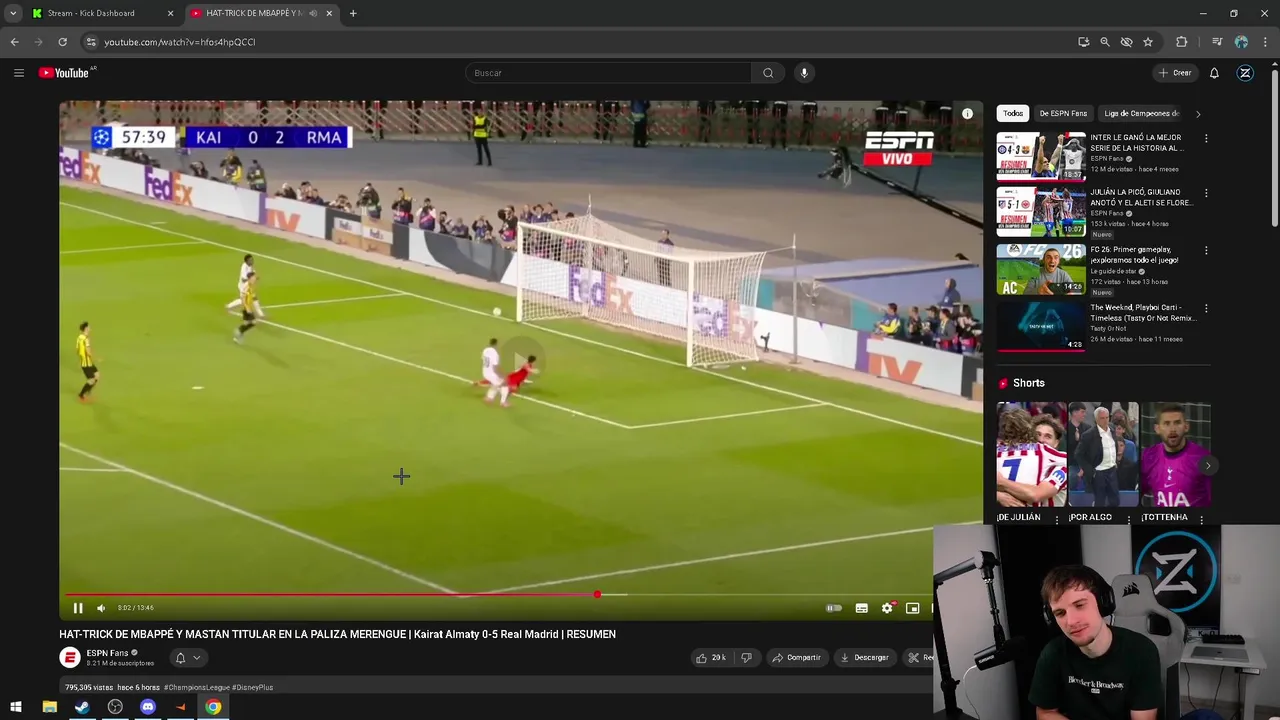Bookmark this page with the star

[1148, 42]
